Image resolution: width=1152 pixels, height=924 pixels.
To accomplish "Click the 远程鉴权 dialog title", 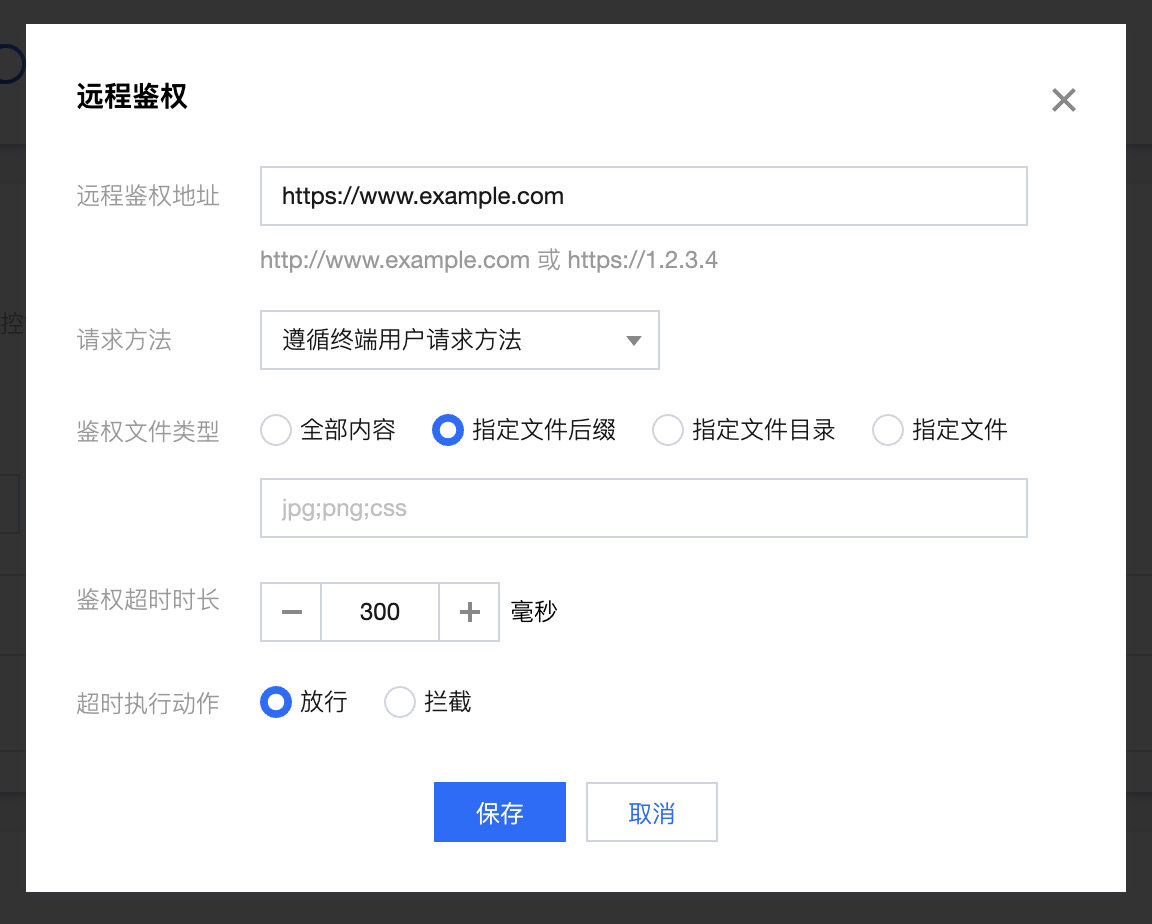I will pos(131,98).
